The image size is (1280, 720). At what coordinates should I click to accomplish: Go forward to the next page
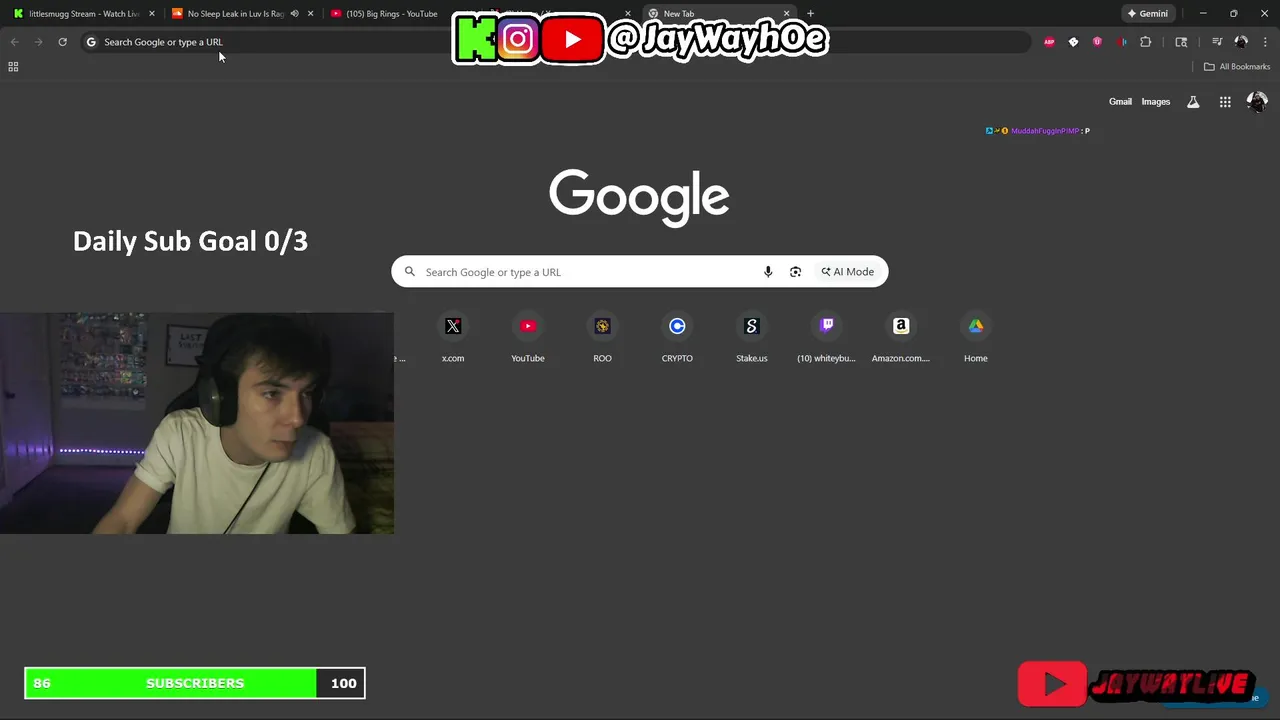(x=38, y=42)
